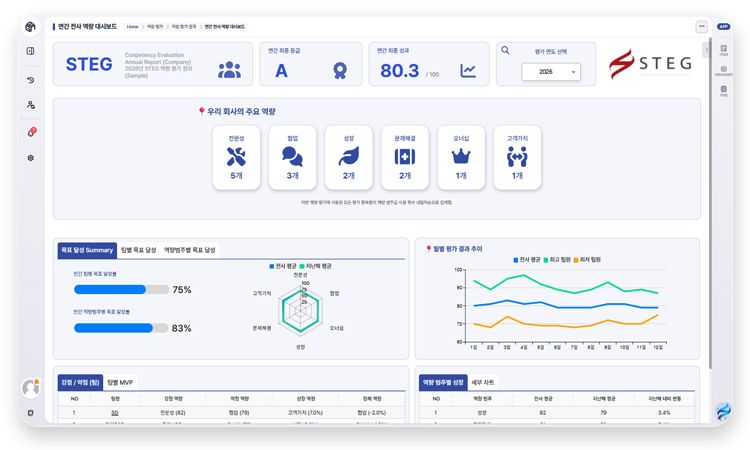The height and width of the screenshot is (450, 750).
Task: Collapse the right panel chevron
Action: [706, 50]
